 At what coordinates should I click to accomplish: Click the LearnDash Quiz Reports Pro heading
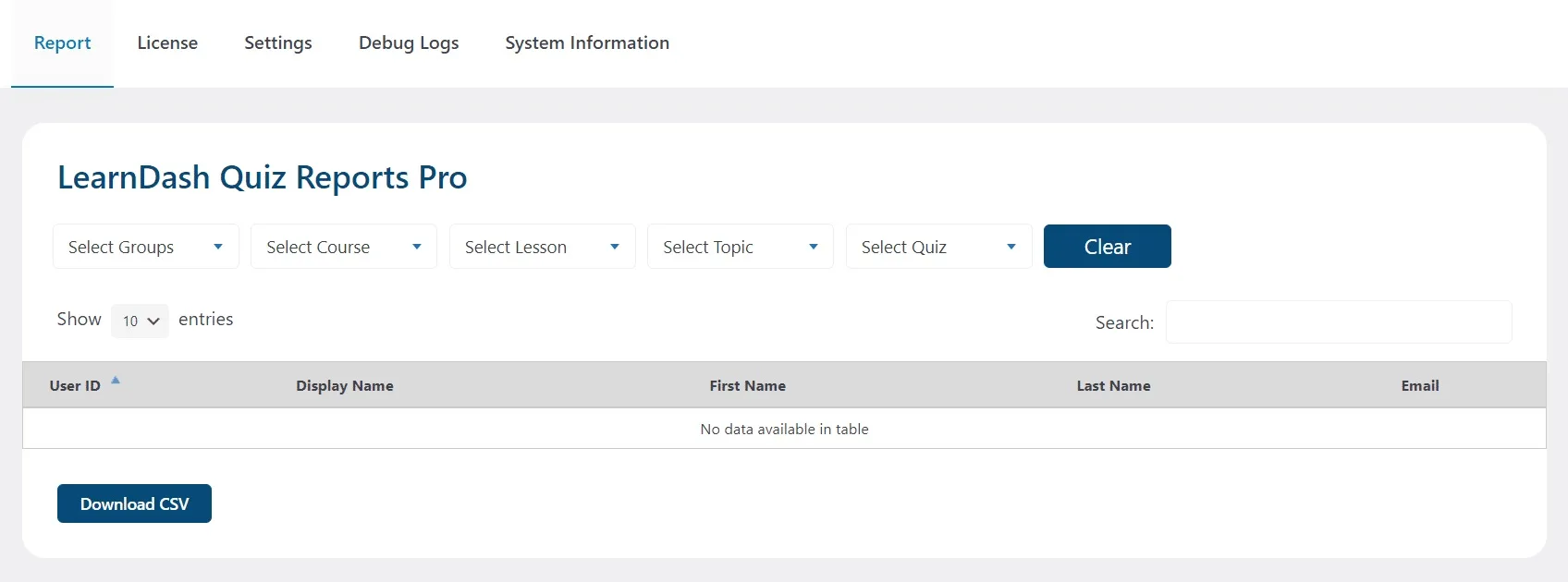click(263, 177)
